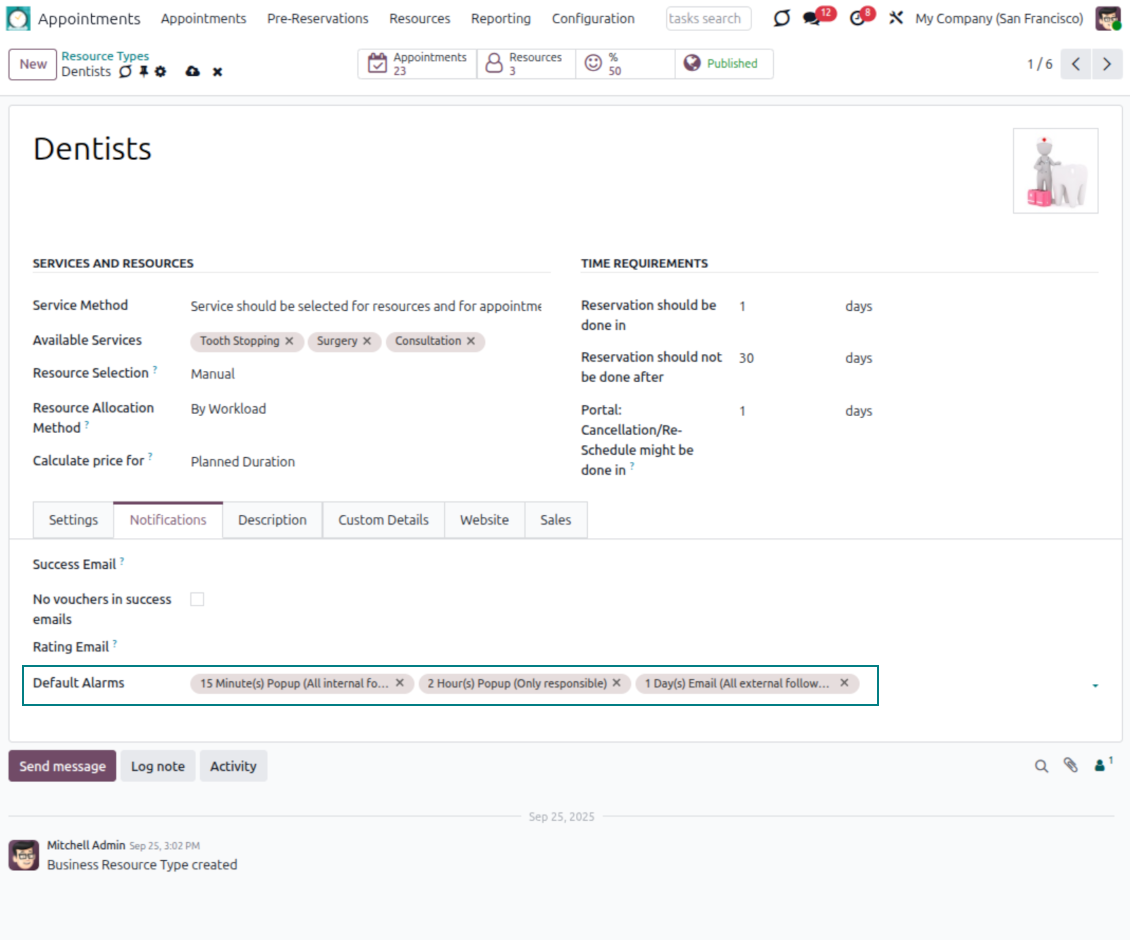Click the debug tools wrench icon

(x=896, y=19)
